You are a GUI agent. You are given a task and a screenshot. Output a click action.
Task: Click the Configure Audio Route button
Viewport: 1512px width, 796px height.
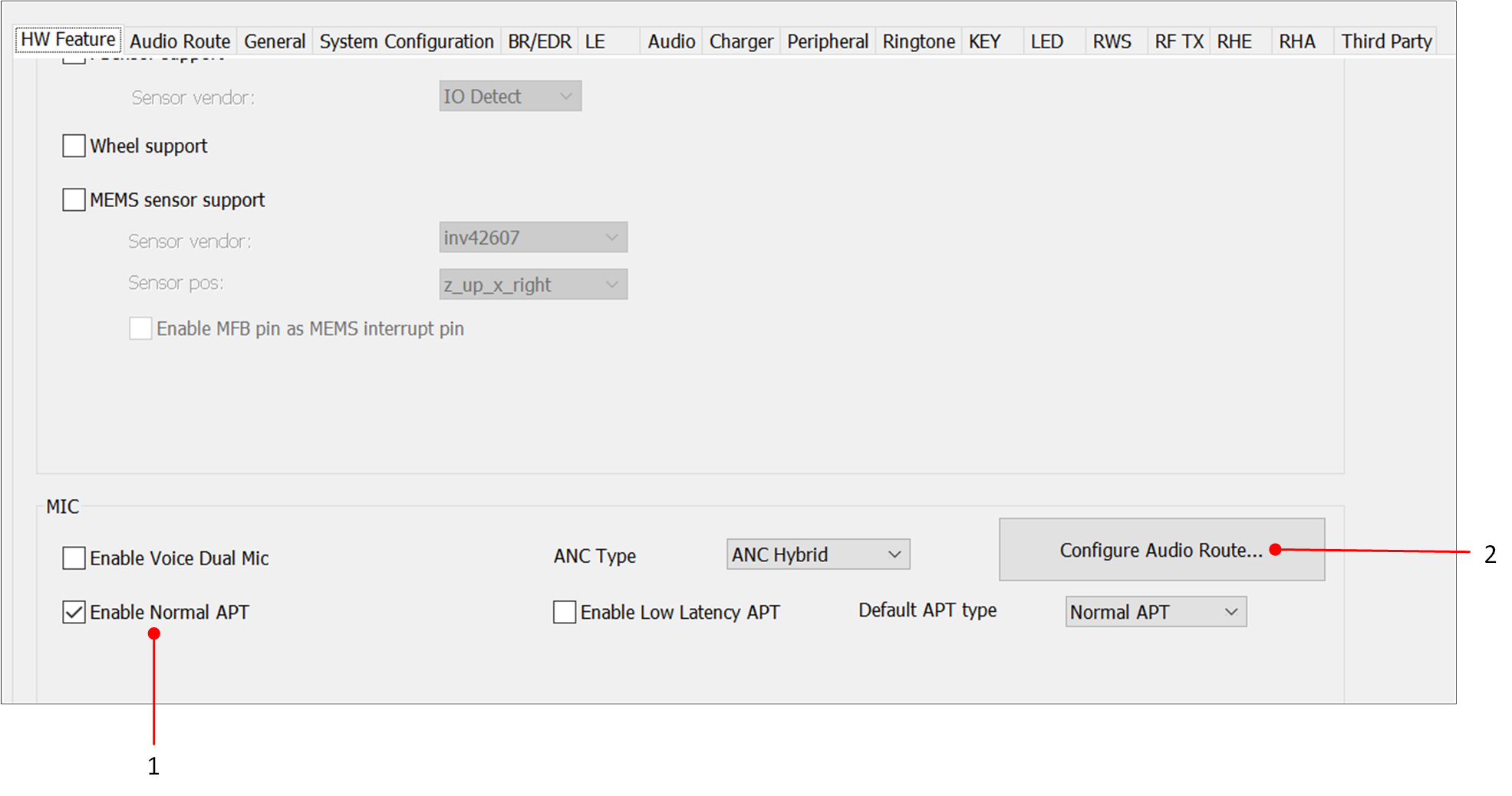pyautogui.click(x=1161, y=550)
